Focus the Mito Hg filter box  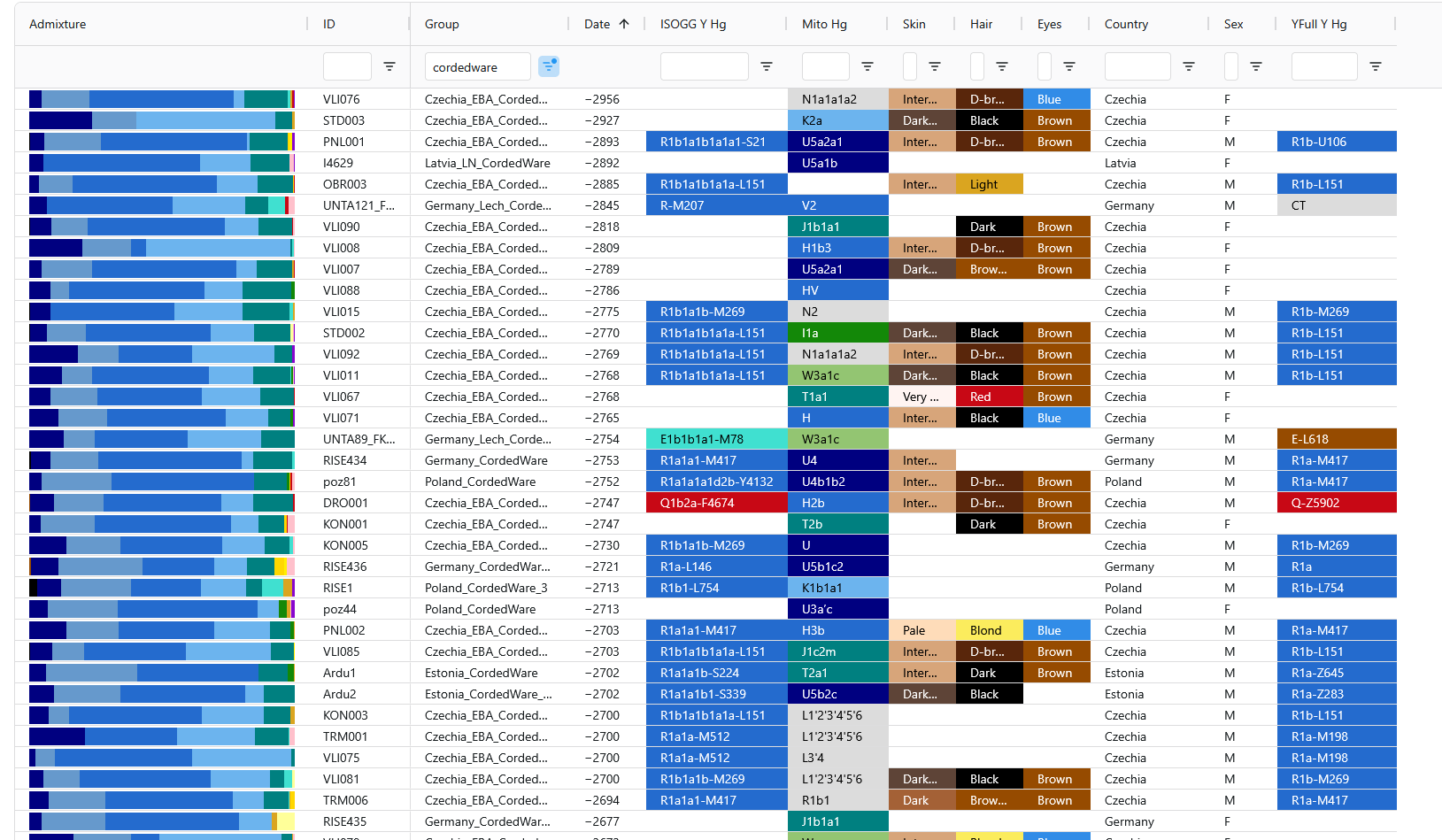click(x=825, y=66)
